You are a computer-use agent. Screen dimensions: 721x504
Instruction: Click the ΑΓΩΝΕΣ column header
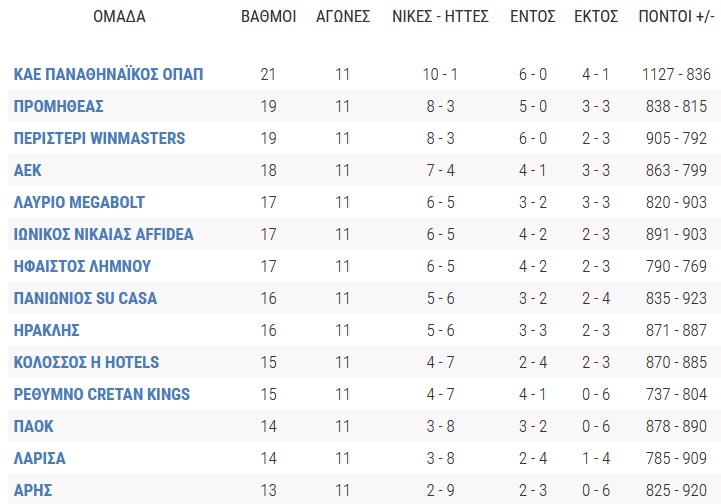(343, 17)
